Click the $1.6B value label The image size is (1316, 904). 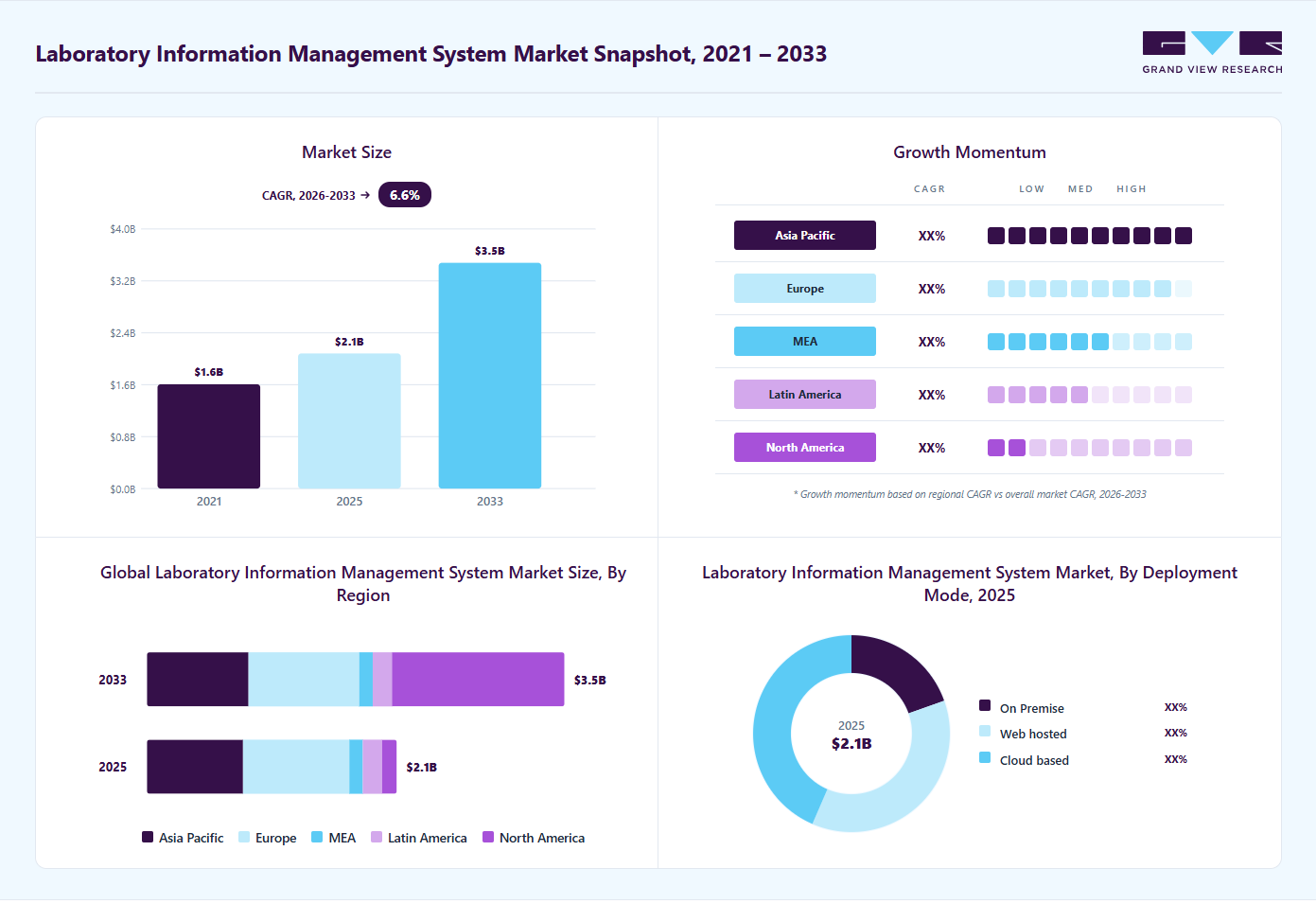pyautogui.click(x=209, y=372)
